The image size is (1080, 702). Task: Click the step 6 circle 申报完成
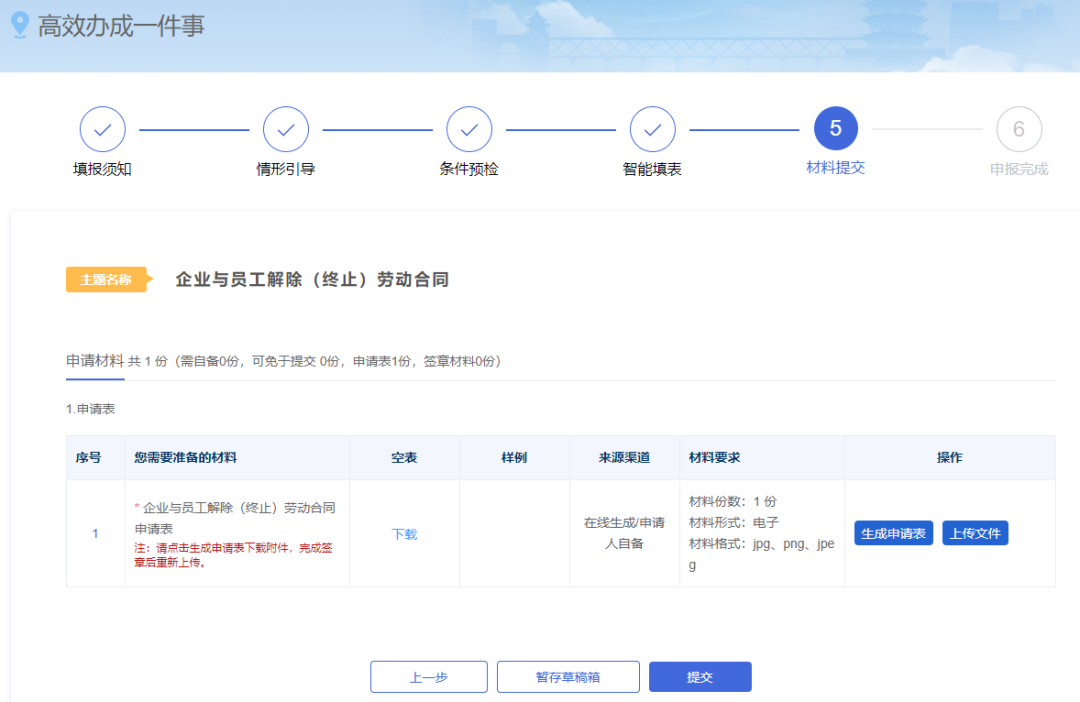(1019, 129)
